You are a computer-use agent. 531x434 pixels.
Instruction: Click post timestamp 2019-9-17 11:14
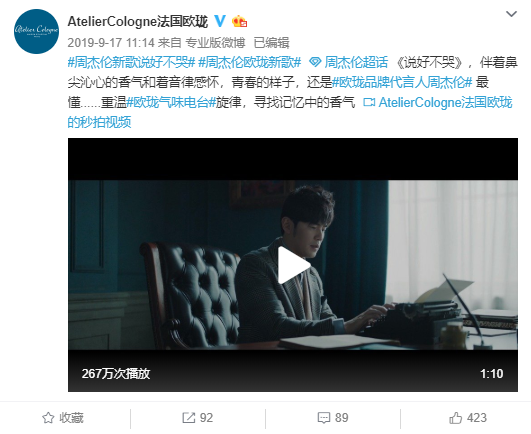point(111,43)
